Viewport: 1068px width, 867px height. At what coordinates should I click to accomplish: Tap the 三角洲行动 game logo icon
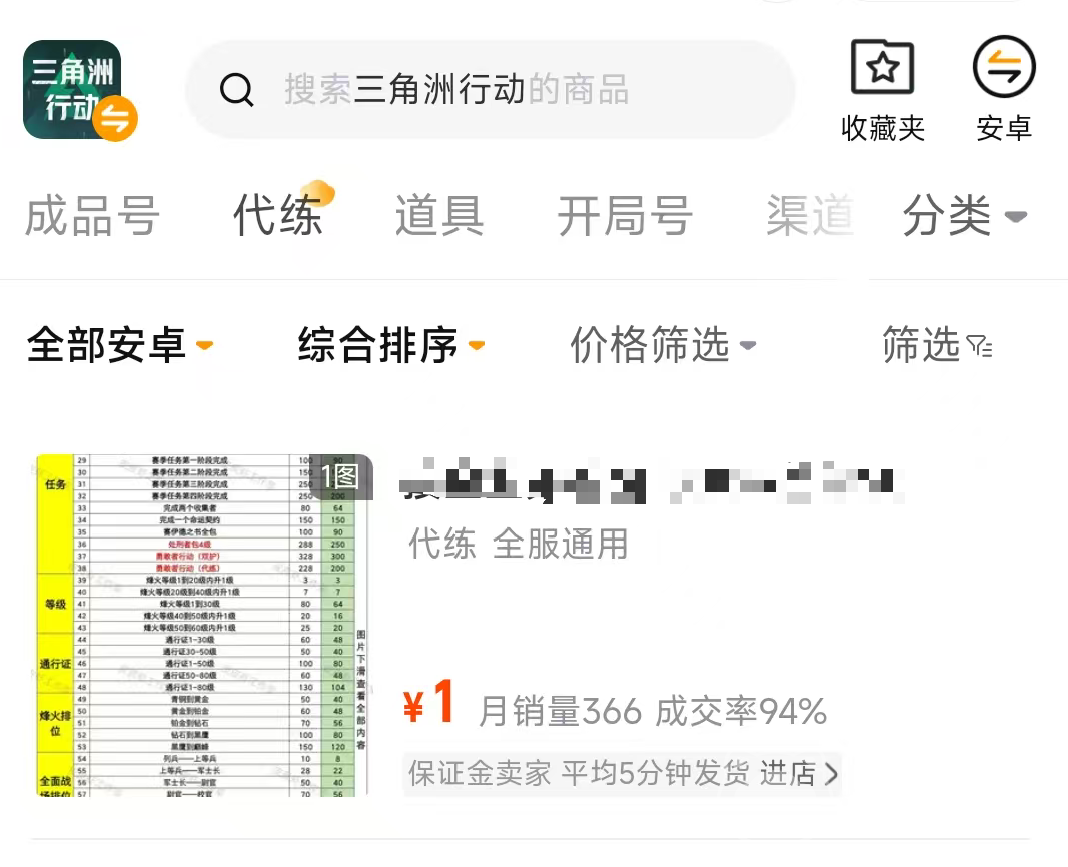coord(72,89)
